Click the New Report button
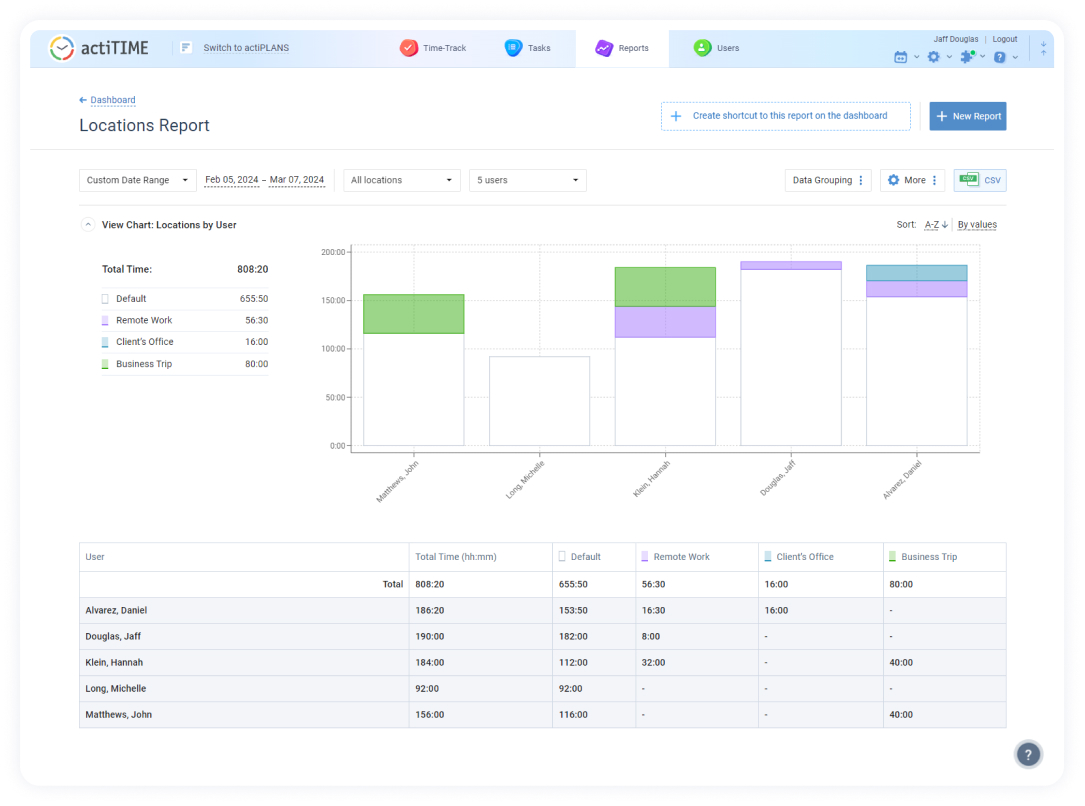Viewport: 1085px width, 806px height. [967, 116]
